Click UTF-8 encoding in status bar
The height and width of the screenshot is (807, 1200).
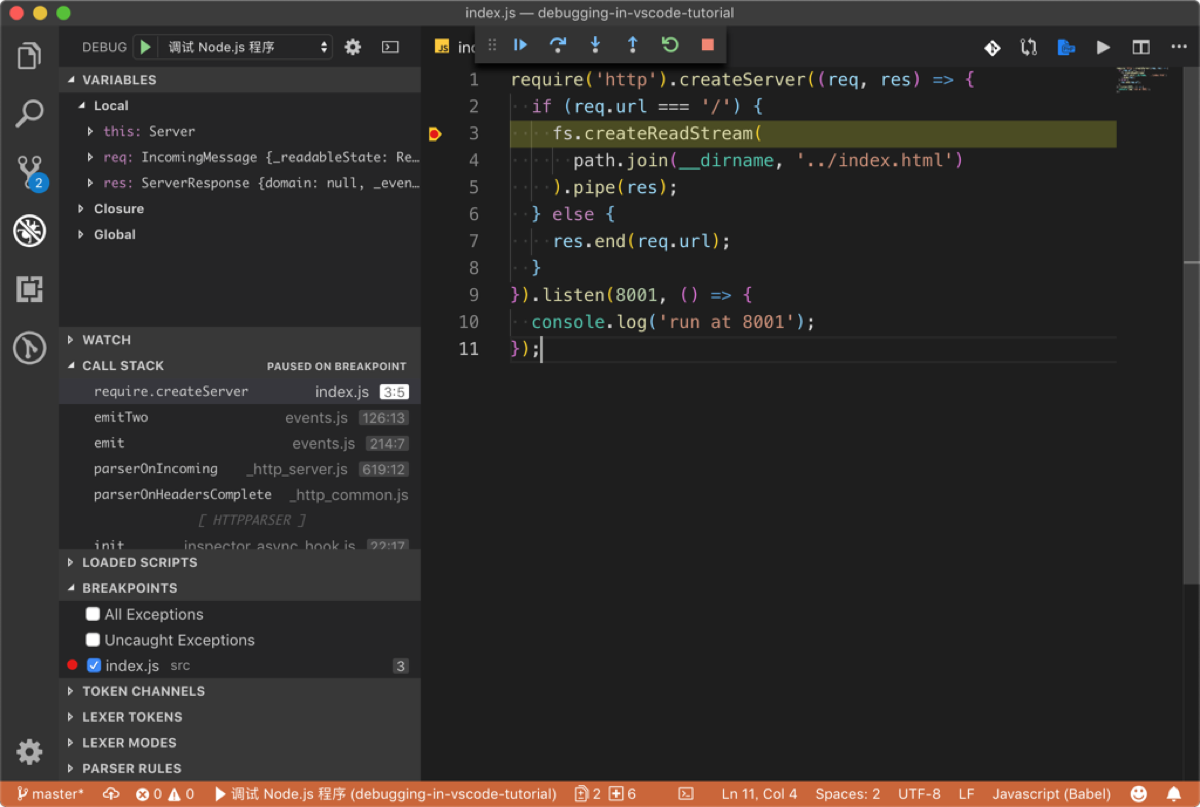point(918,794)
